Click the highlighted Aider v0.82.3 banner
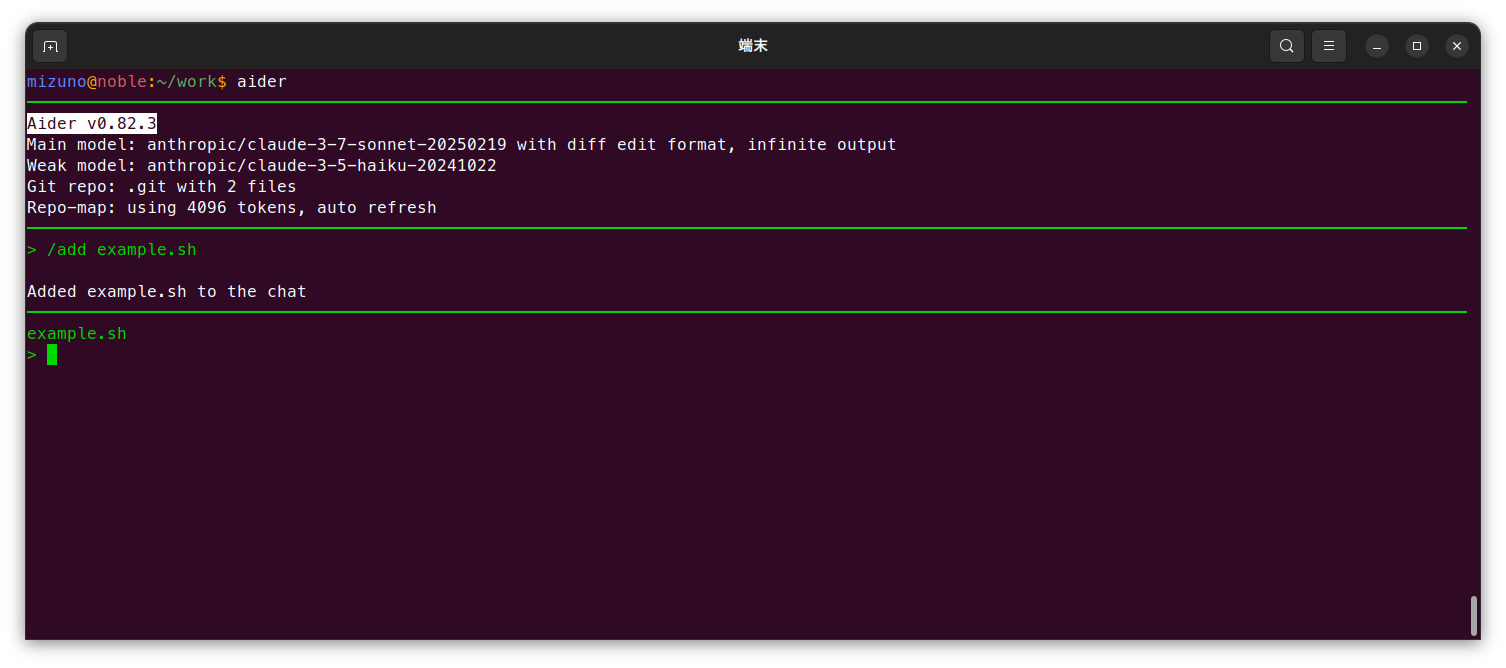Image resolution: width=1506 pixels, height=668 pixels. coord(92,124)
